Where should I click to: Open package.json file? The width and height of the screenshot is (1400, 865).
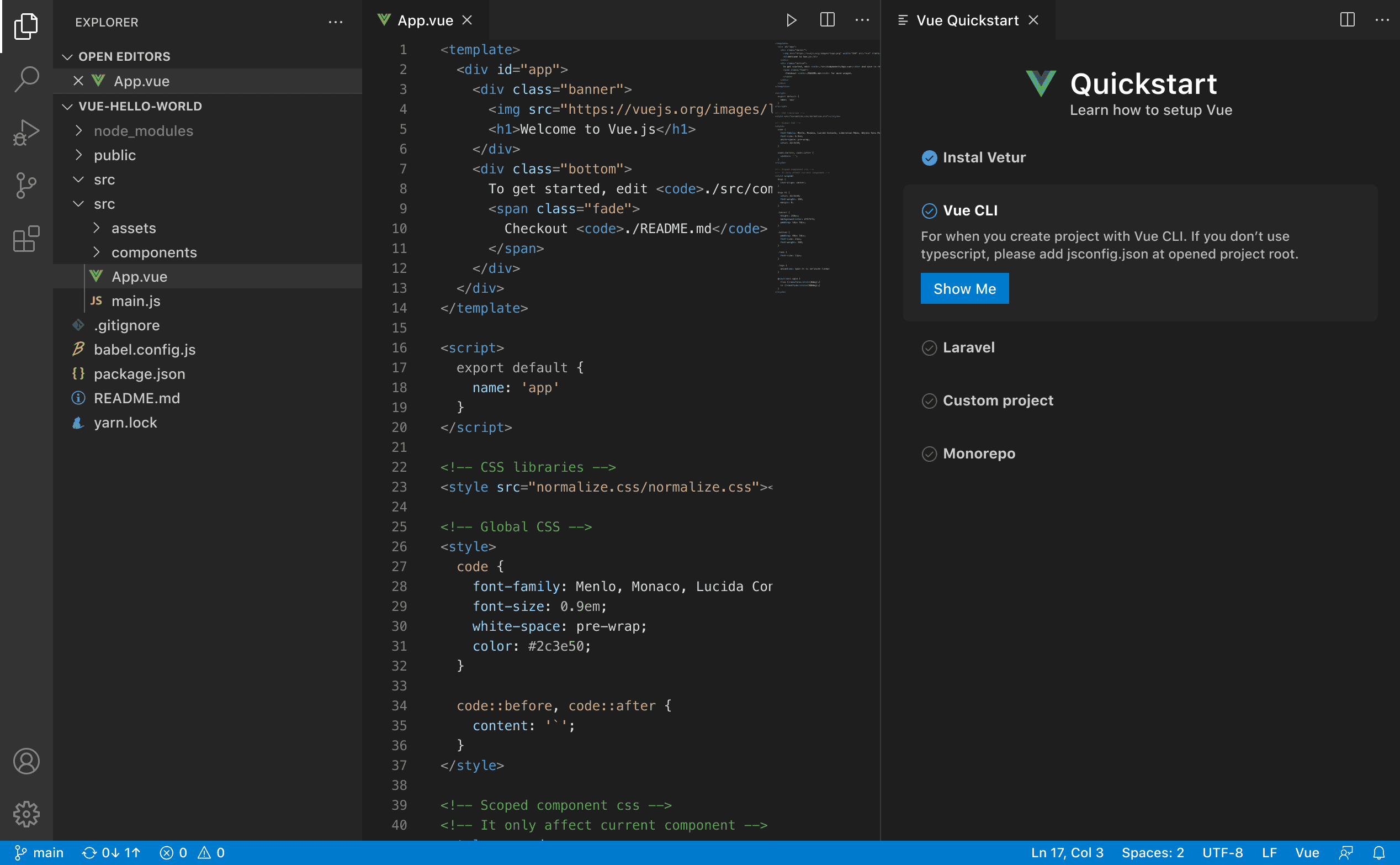[x=208, y=374]
